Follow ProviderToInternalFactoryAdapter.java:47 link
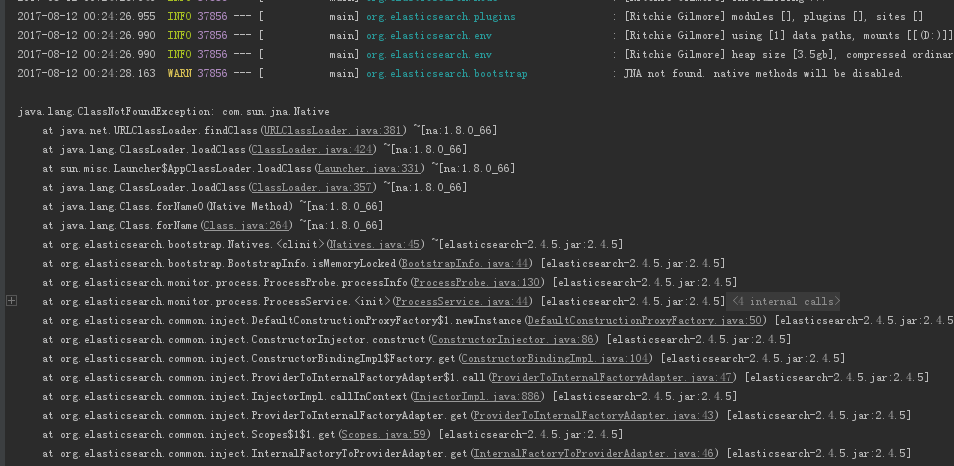 coord(611,377)
